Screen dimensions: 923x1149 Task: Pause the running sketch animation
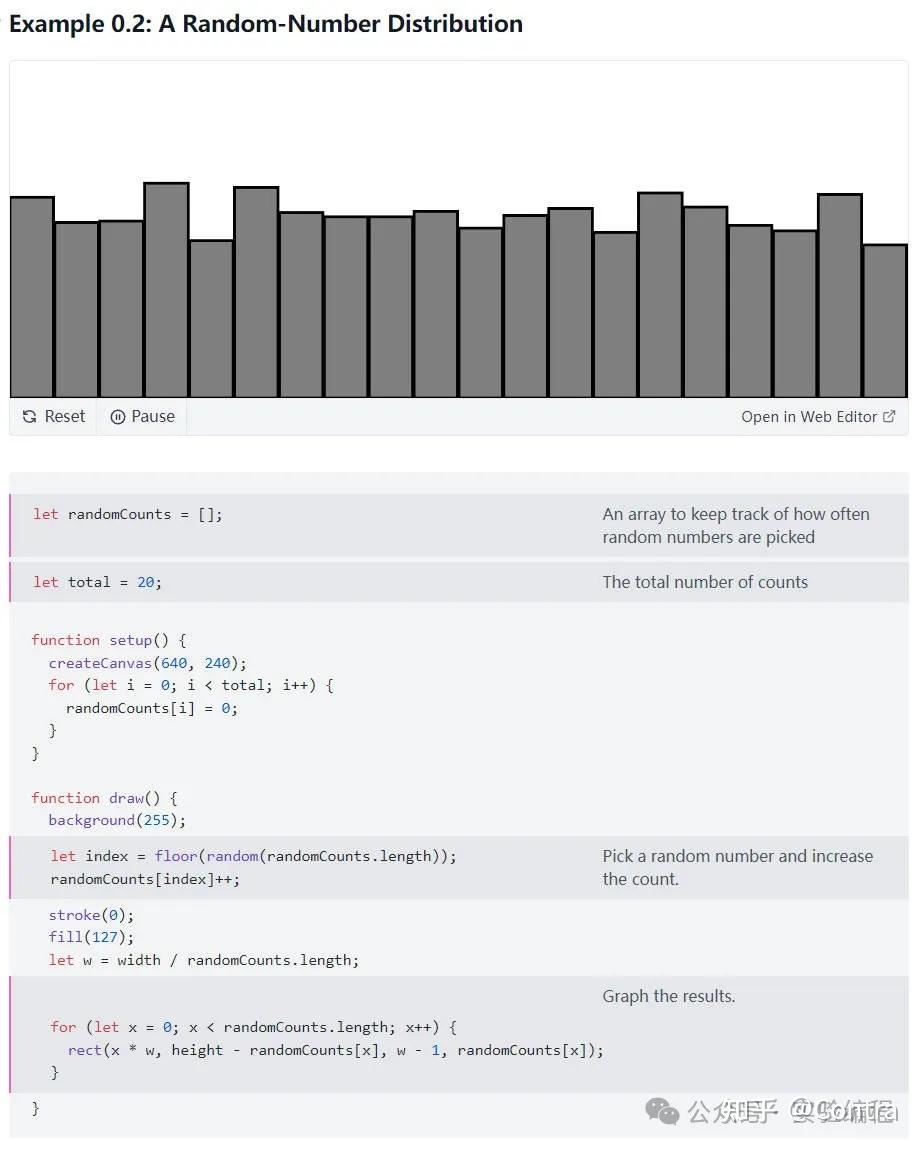pos(142,417)
